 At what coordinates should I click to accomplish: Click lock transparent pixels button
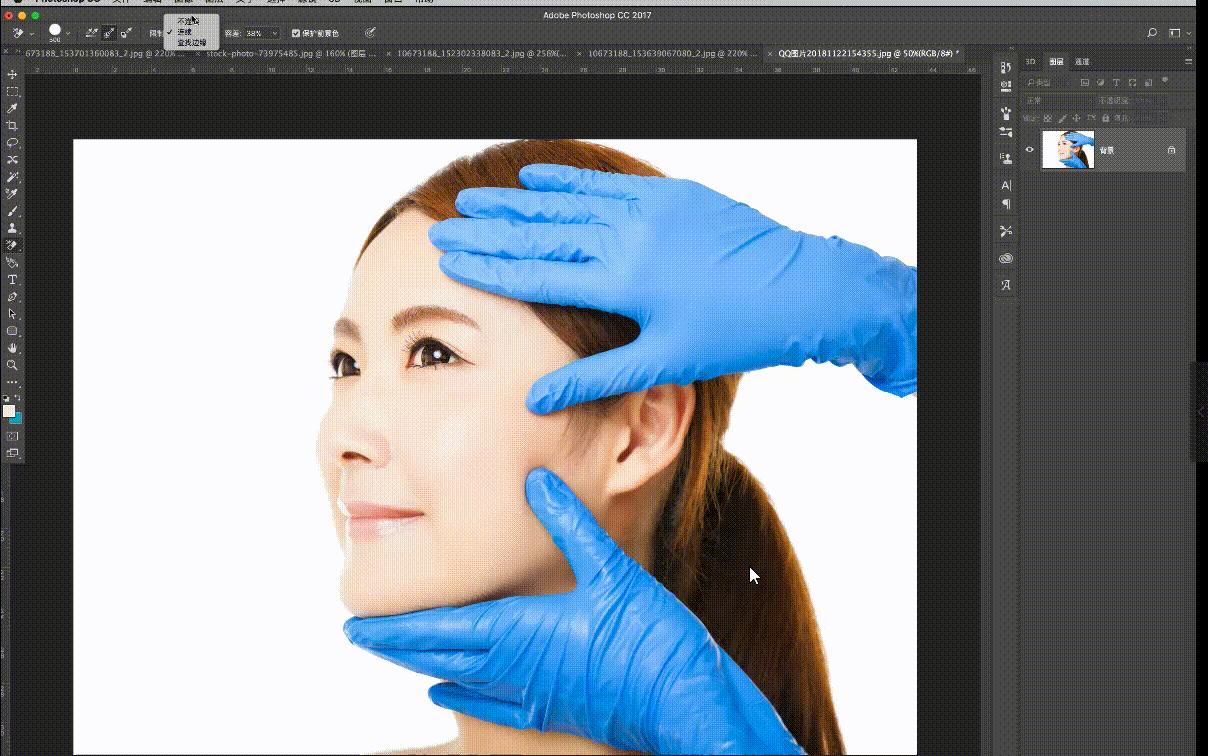click(x=1050, y=118)
